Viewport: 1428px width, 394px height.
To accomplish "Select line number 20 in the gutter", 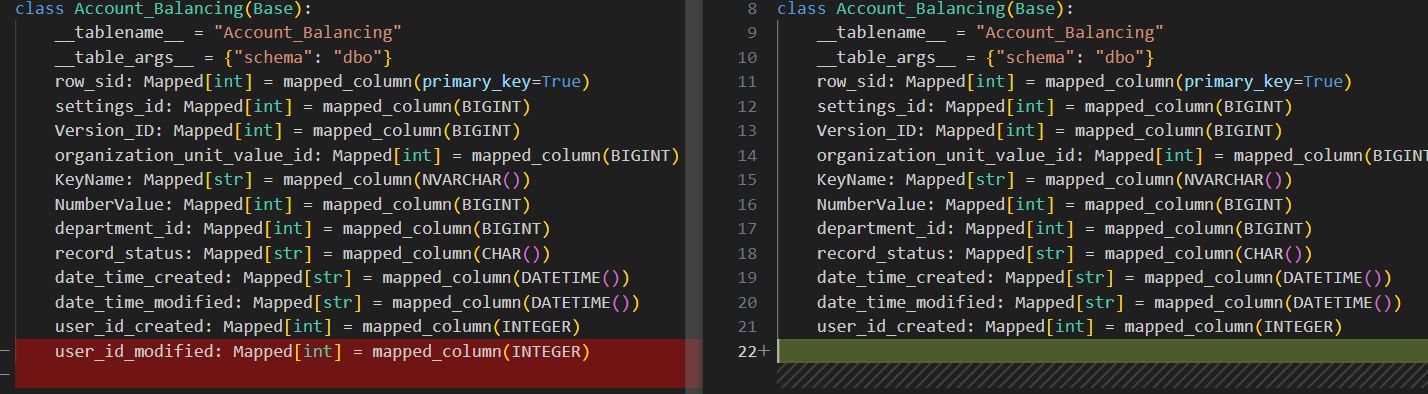I will (x=748, y=302).
